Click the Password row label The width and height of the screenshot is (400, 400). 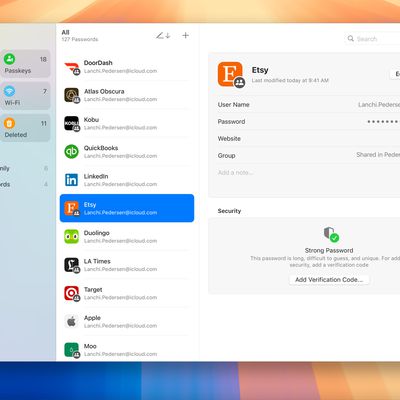point(231,121)
